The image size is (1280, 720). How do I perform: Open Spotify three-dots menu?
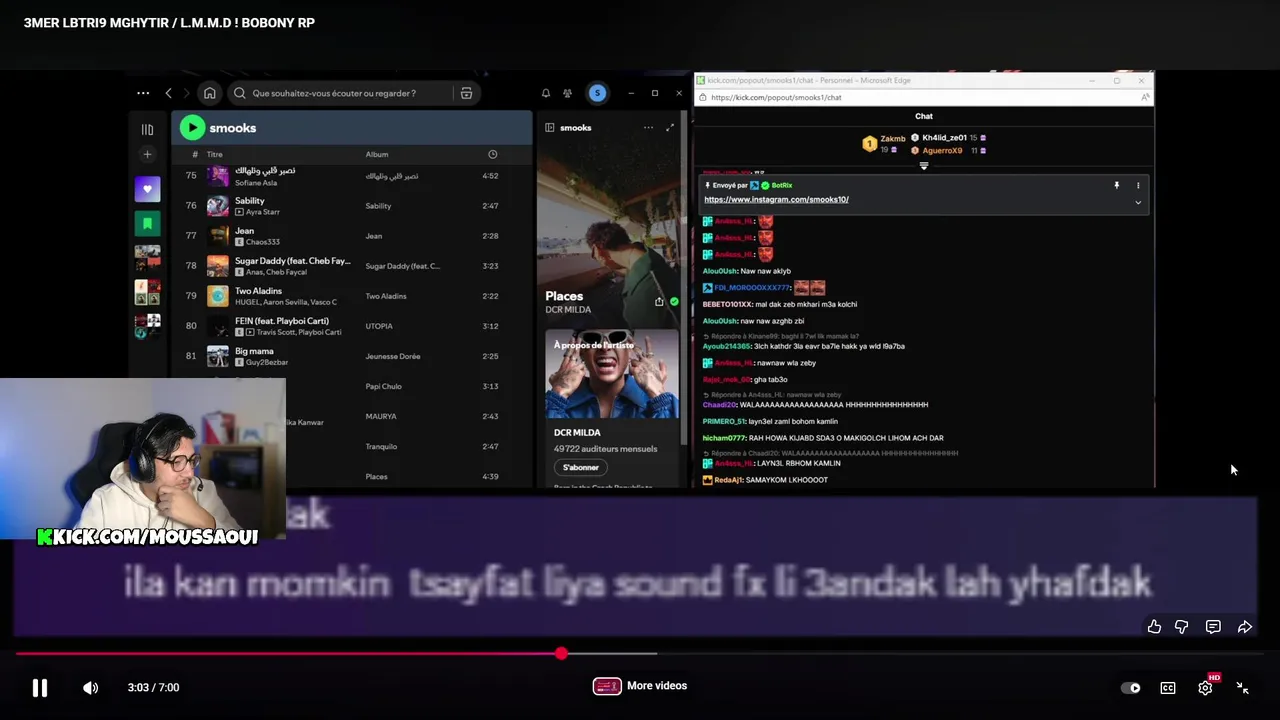143,93
